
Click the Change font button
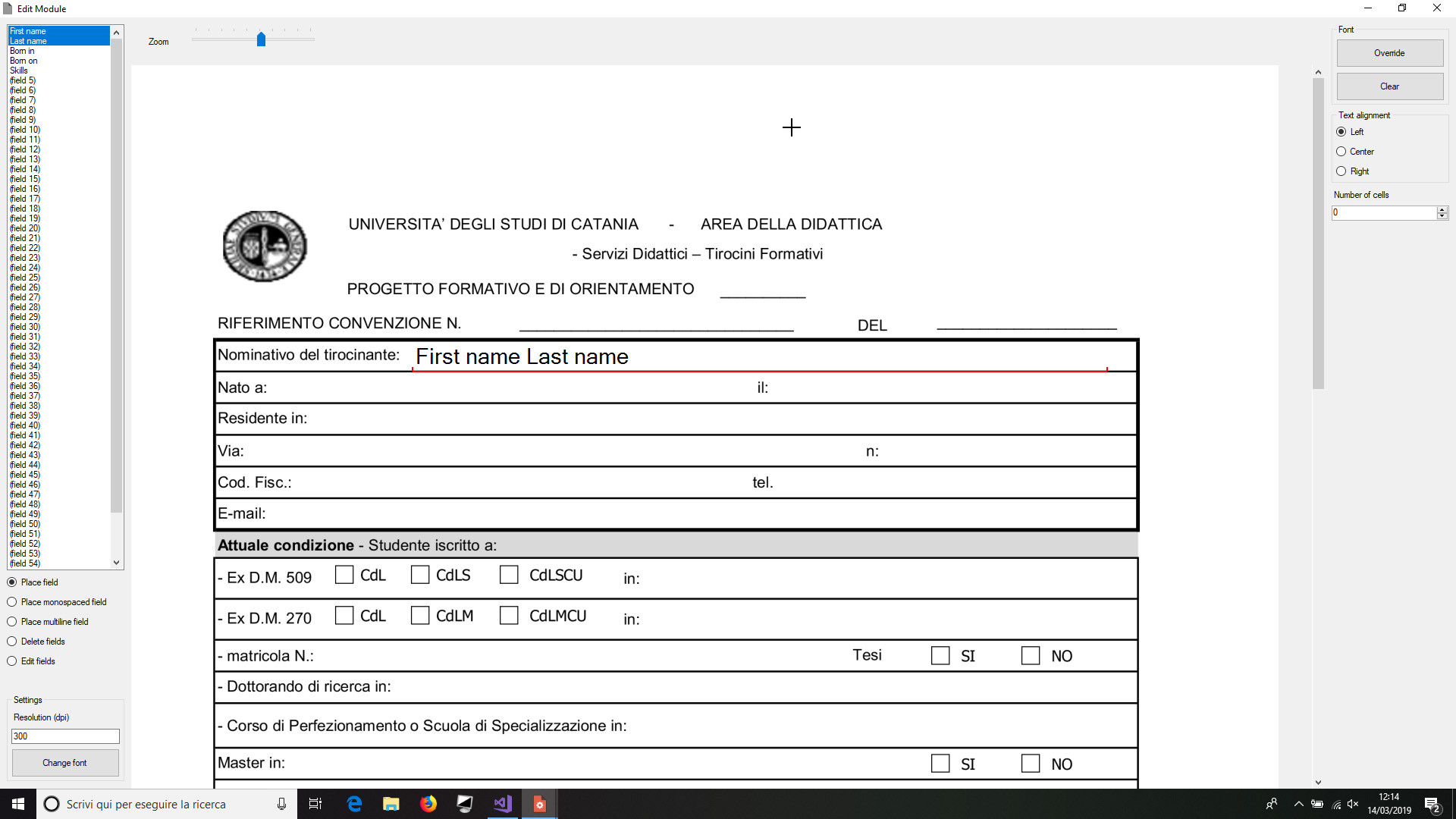click(x=64, y=763)
